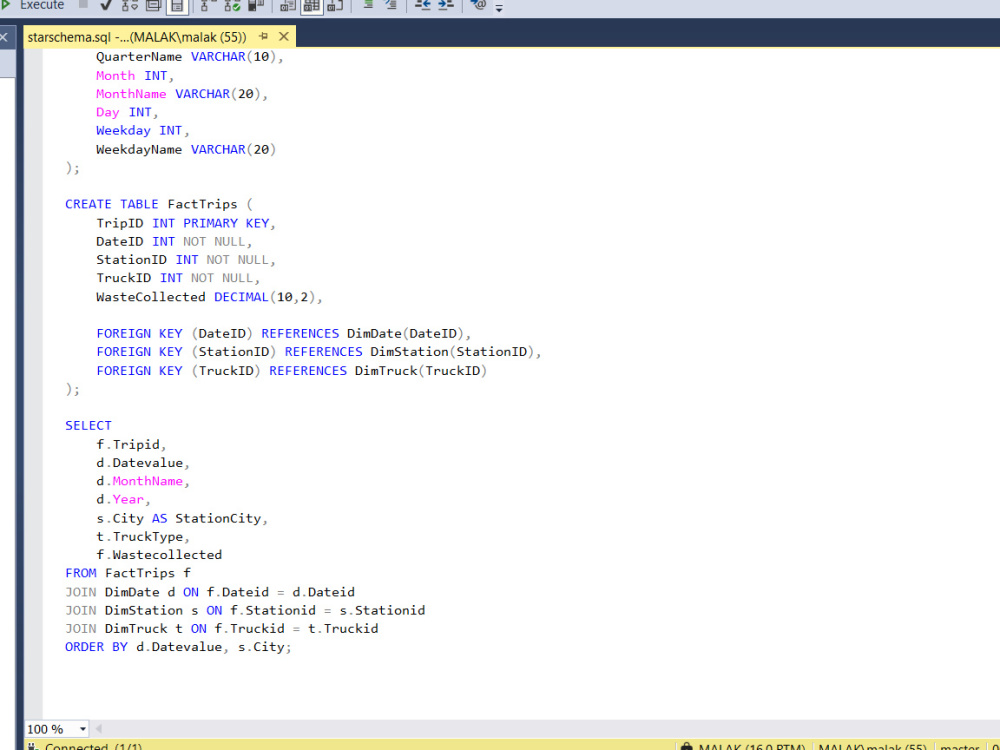This screenshot has width=1000, height=750.
Task: Click 'REFERENCES DimDate(DateID)' foreign key line
Action: tap(284, 334)
